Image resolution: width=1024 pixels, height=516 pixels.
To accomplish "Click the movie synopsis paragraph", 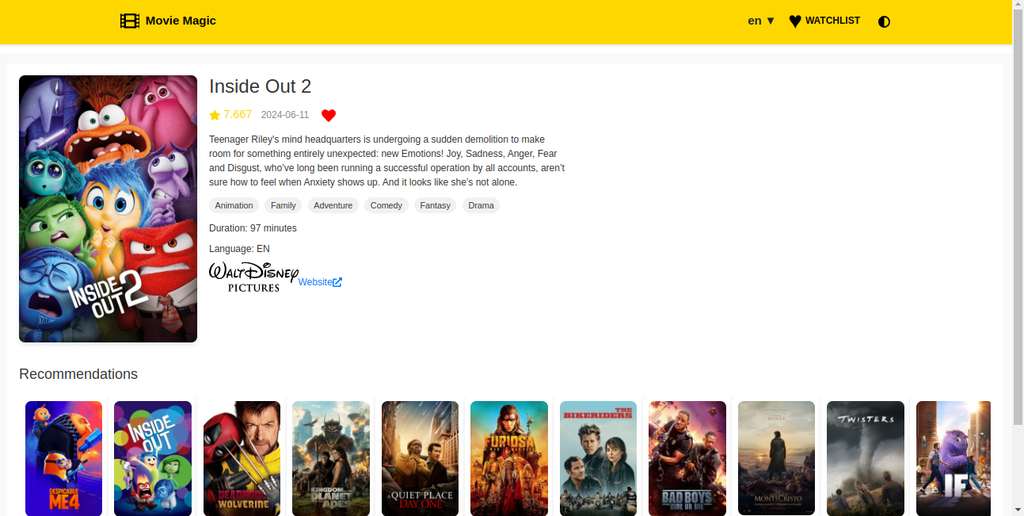I will [387, 161].
